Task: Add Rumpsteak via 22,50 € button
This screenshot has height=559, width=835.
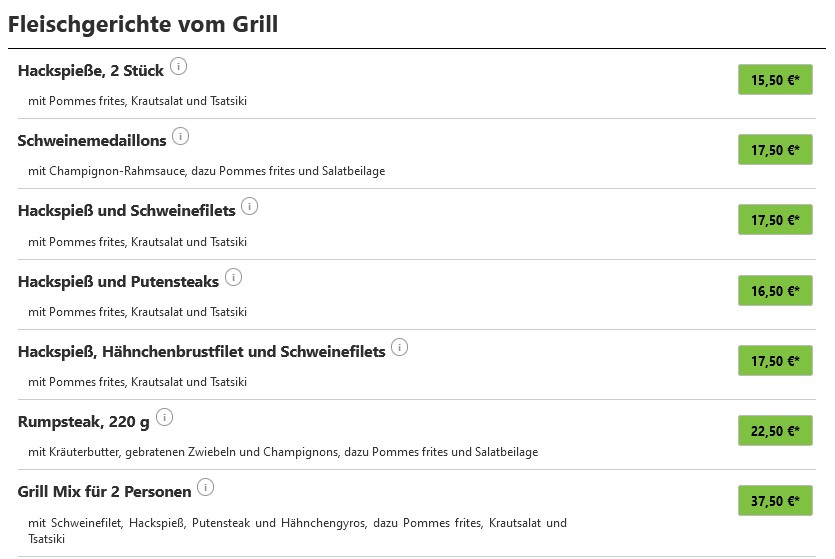Action: (x=775, y=431)
